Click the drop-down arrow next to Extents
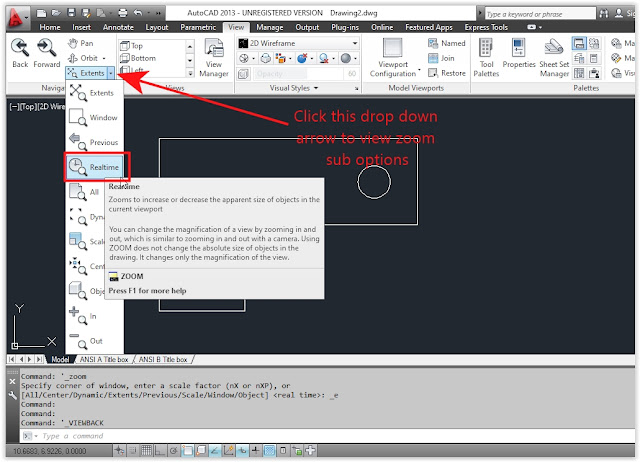Image resolution: width=640 pixels, height=462 pixels. coord(111,73)
